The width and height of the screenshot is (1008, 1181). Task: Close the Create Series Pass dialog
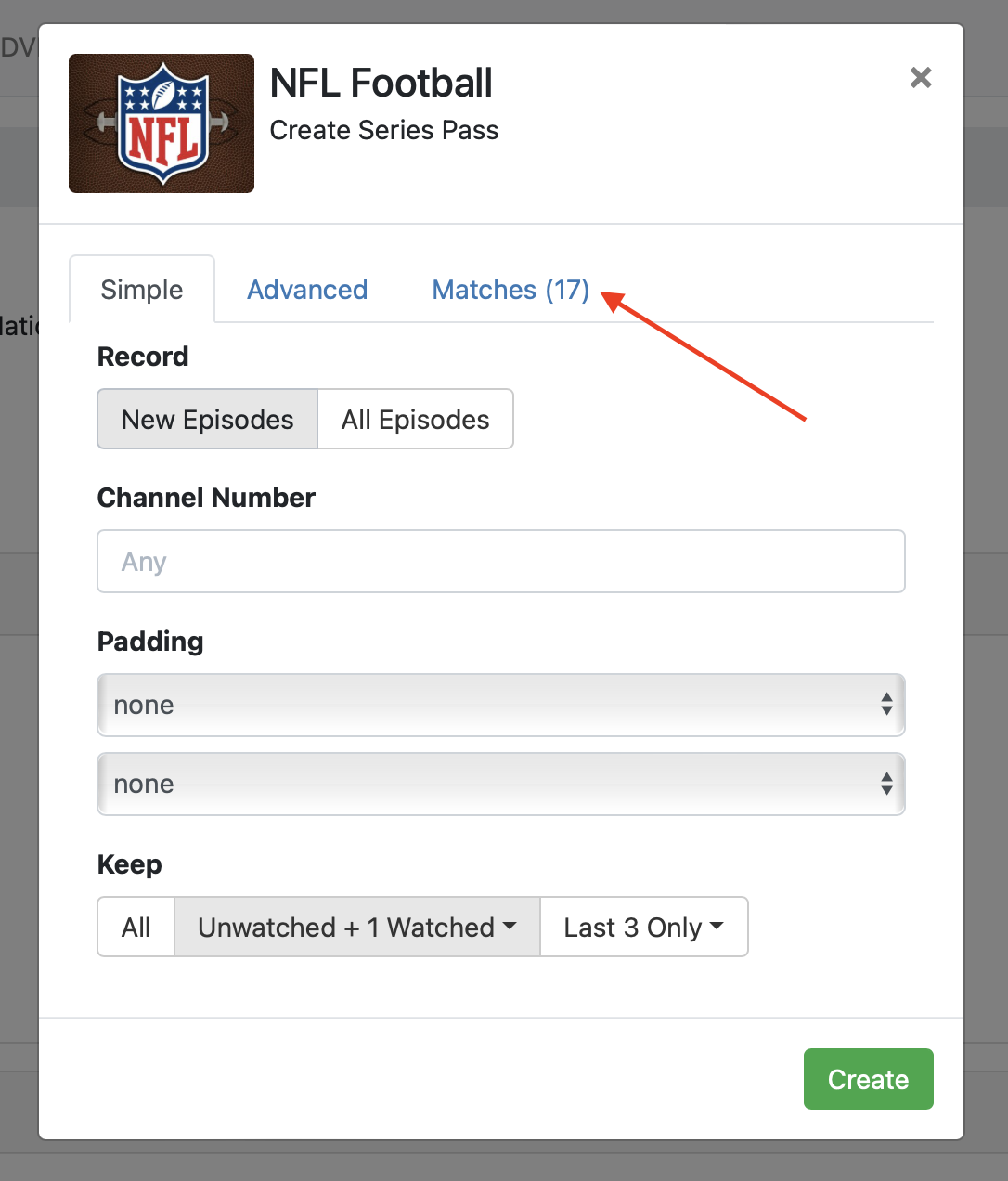click(x=920, y=77)
